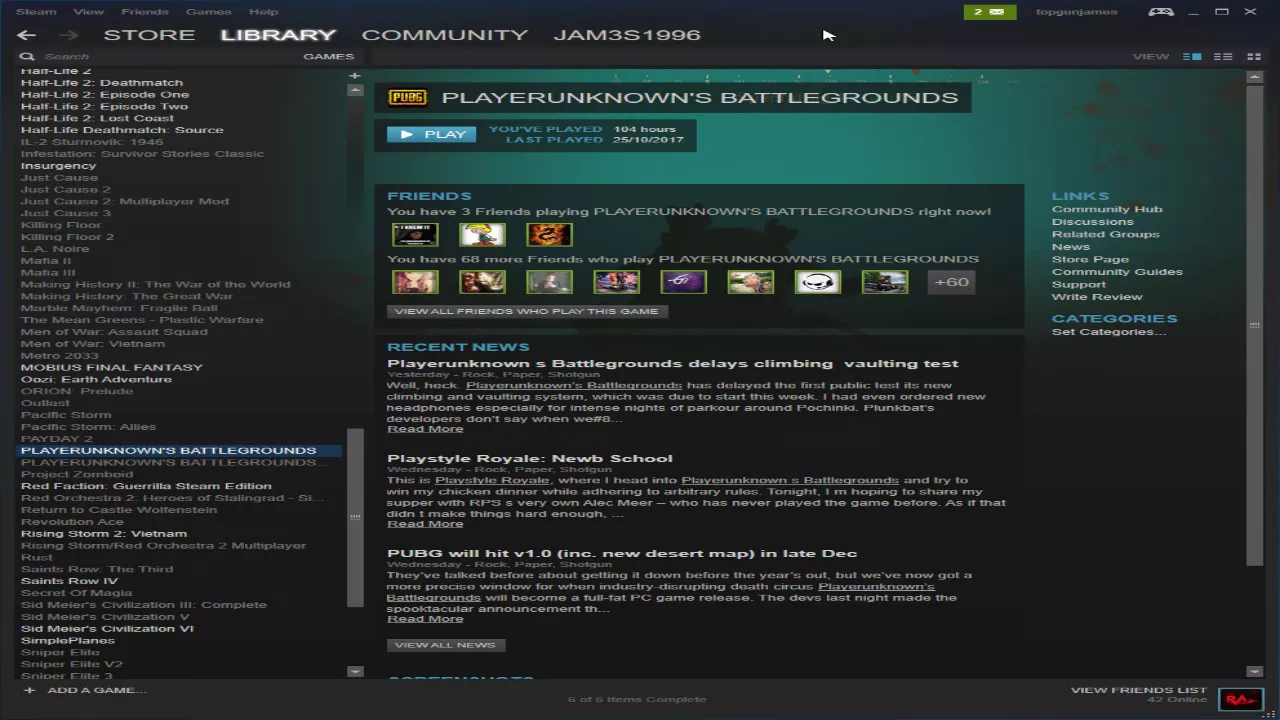Open the Games menu
Screen dimensions: 1280x720
coord(209,12)
